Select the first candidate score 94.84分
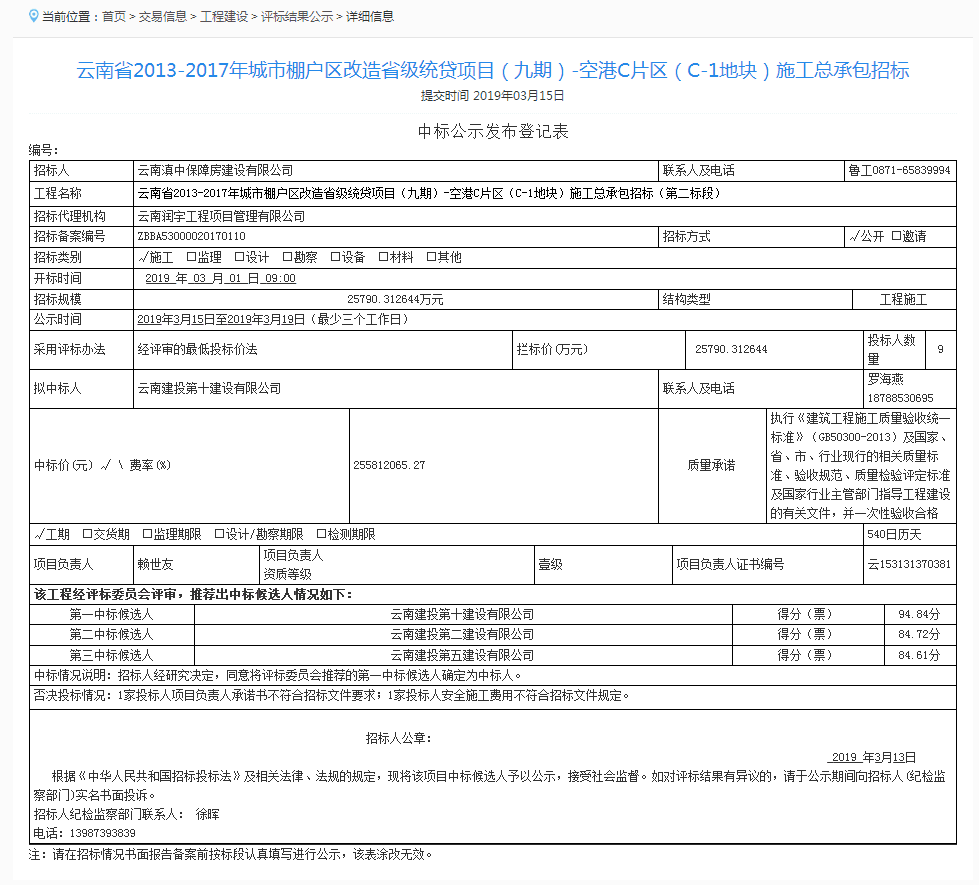The height and width of the screenshot is (885, 979). (919, 615)
